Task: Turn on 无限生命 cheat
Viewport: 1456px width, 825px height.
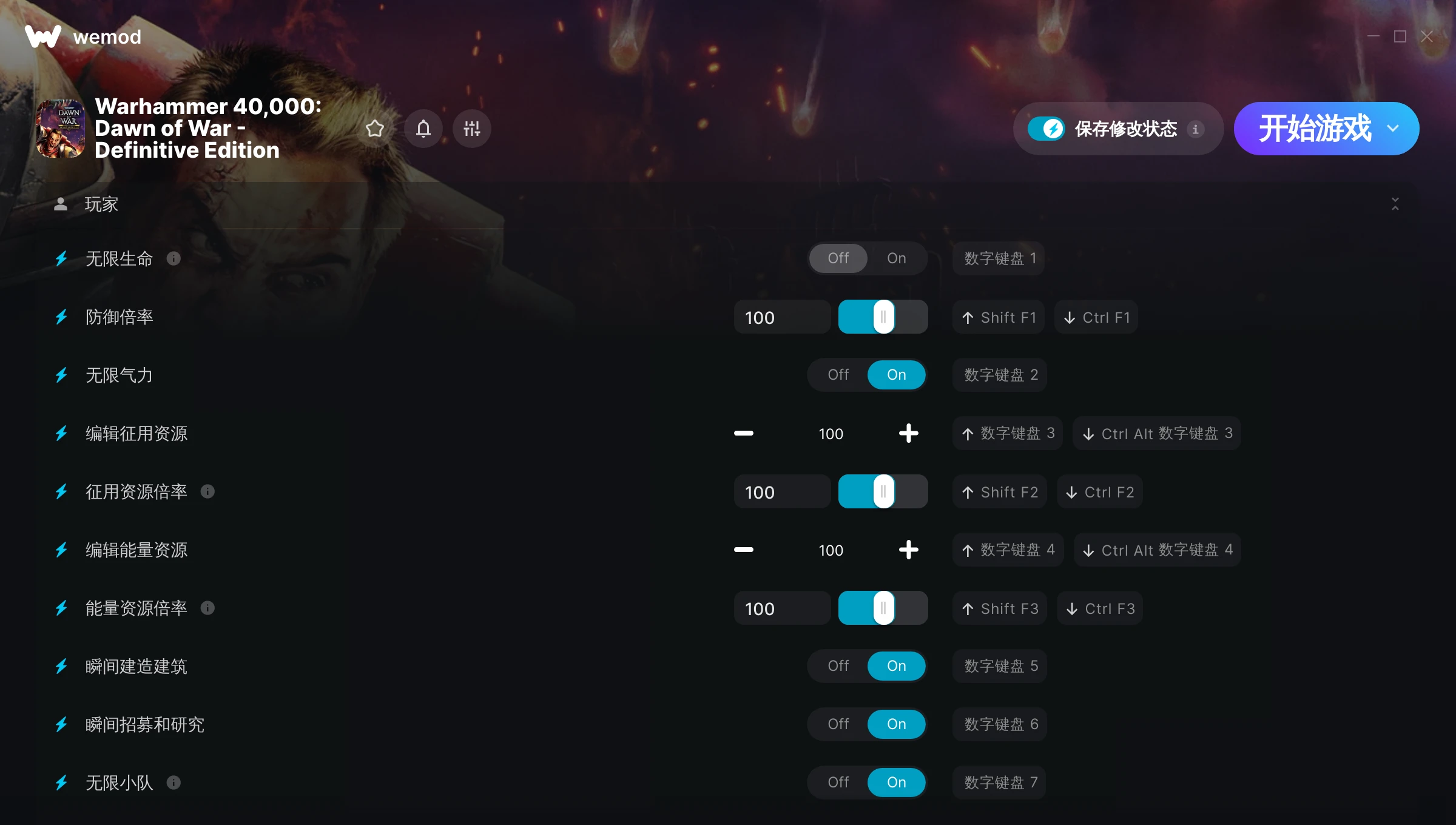Action: pos(897,258)
